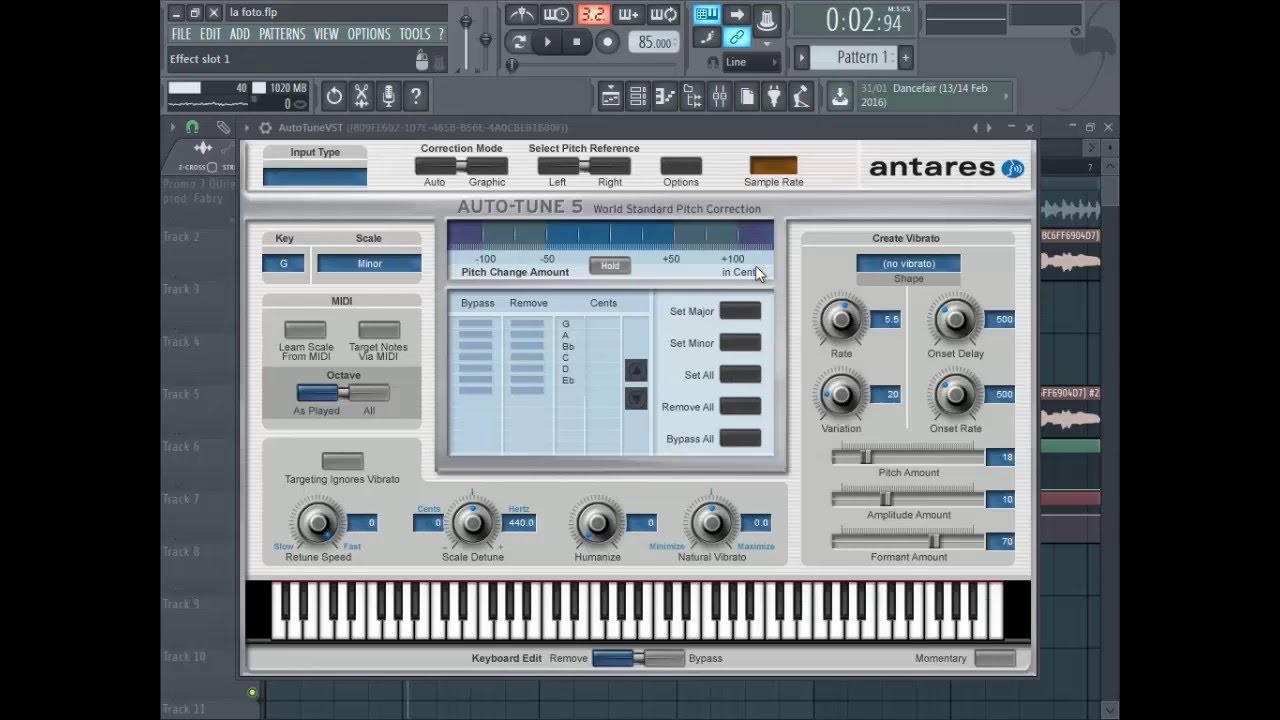The height and width of the screenshot is (720, 1280).
Task: Open the tempo tapper icon
Action: 800,96
